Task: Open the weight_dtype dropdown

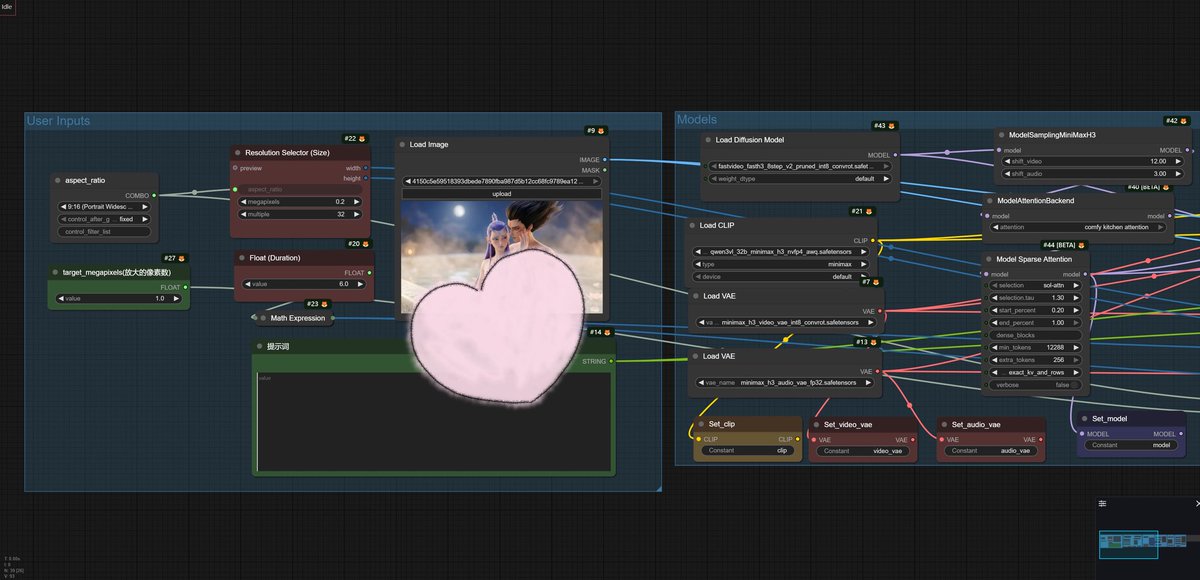Action: coord(798,179)
